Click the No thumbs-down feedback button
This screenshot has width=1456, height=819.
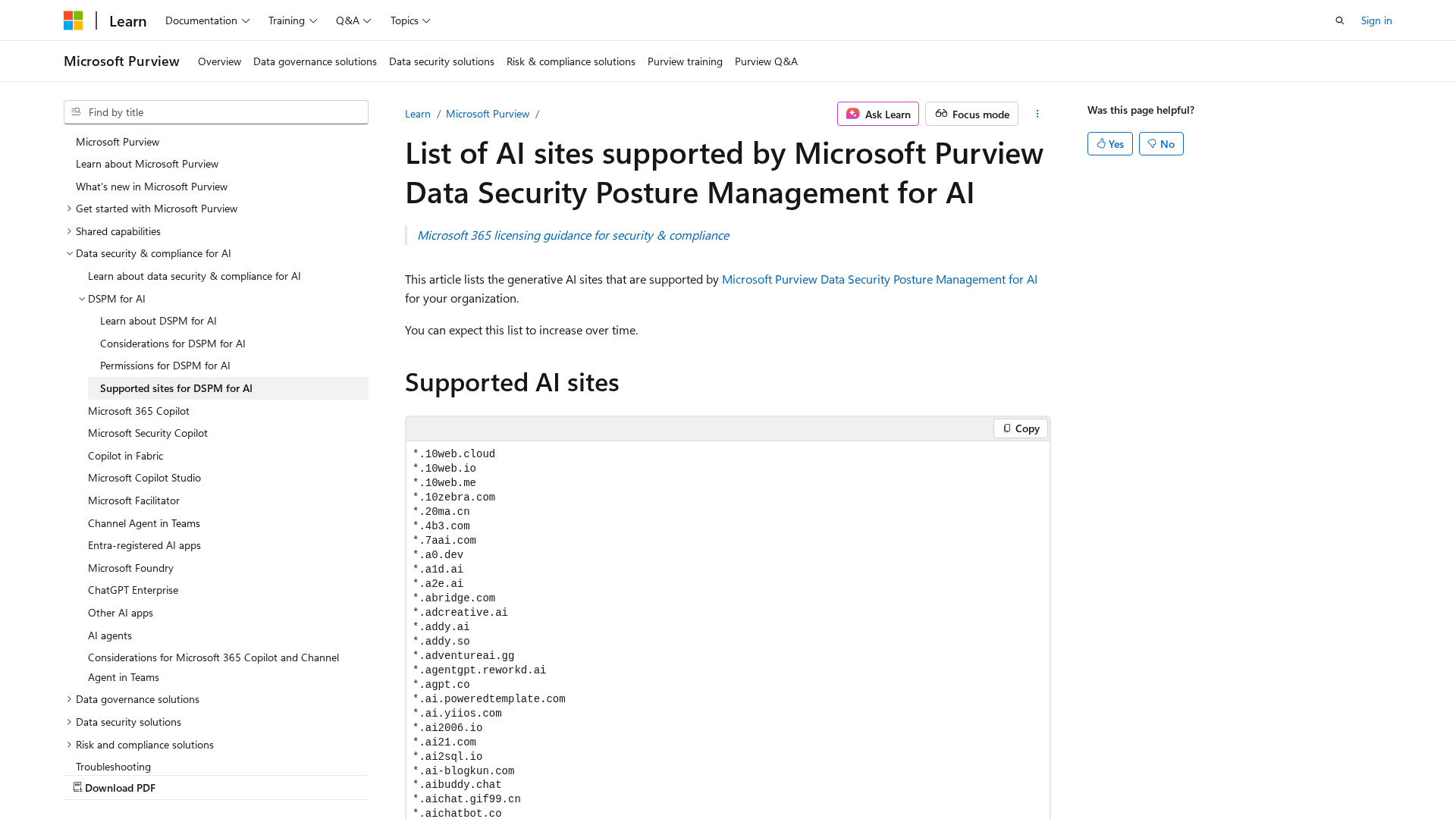coord(1160,144)
